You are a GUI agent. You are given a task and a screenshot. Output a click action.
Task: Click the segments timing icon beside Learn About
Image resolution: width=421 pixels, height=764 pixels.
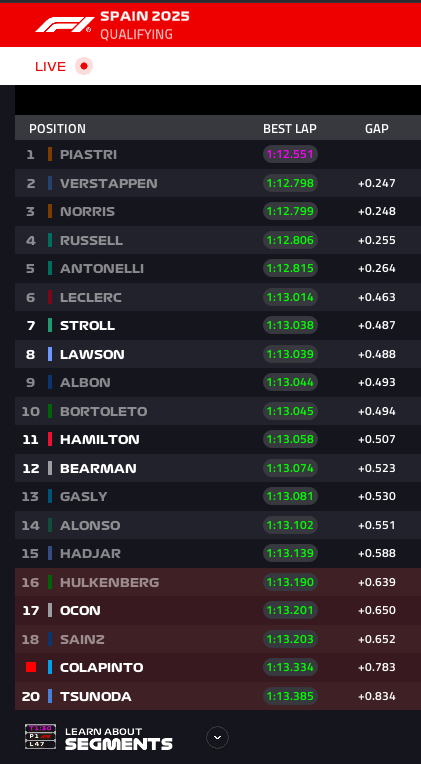[x=40, y=736]
